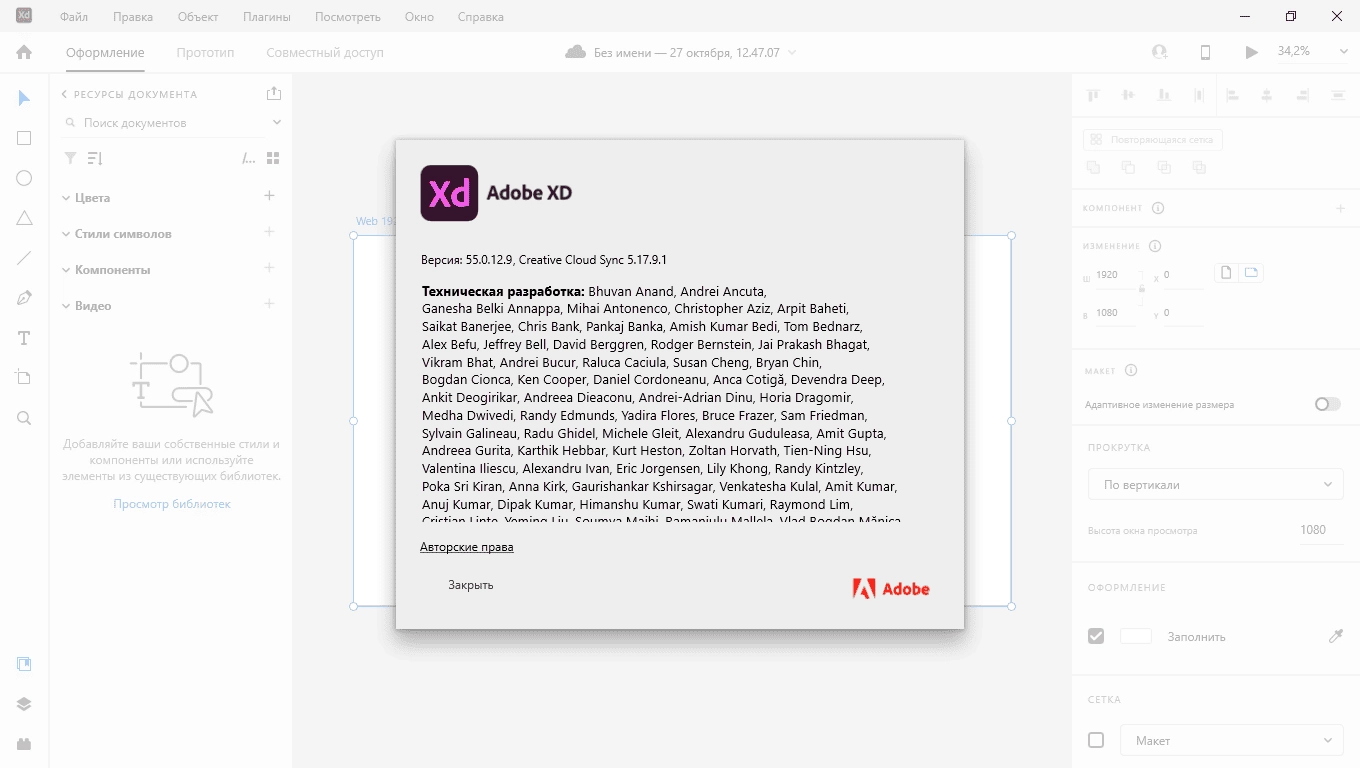Viewport: 1360px width, 768px height.
Task: Select the Pen tool
Action: pos(25,298)
